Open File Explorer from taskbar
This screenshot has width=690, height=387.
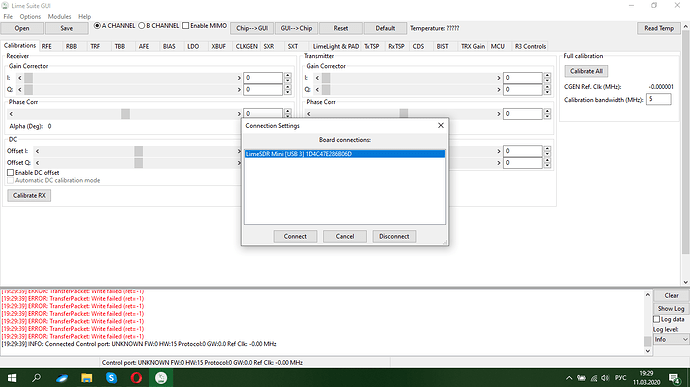(x=87, y=378)
